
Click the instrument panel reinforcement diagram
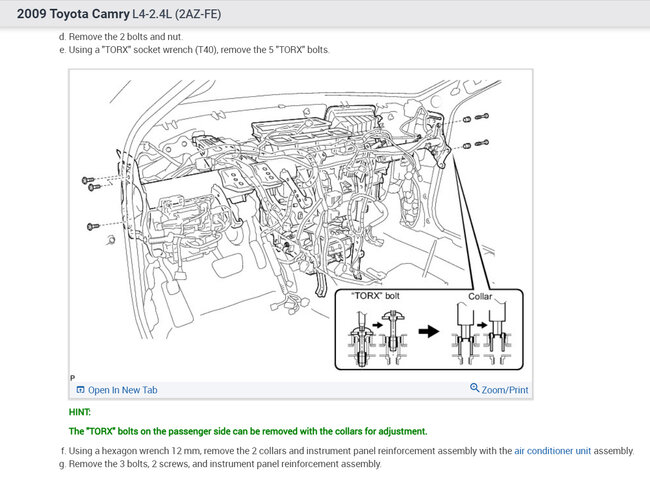pyautogui.click(x=301, y=225)
